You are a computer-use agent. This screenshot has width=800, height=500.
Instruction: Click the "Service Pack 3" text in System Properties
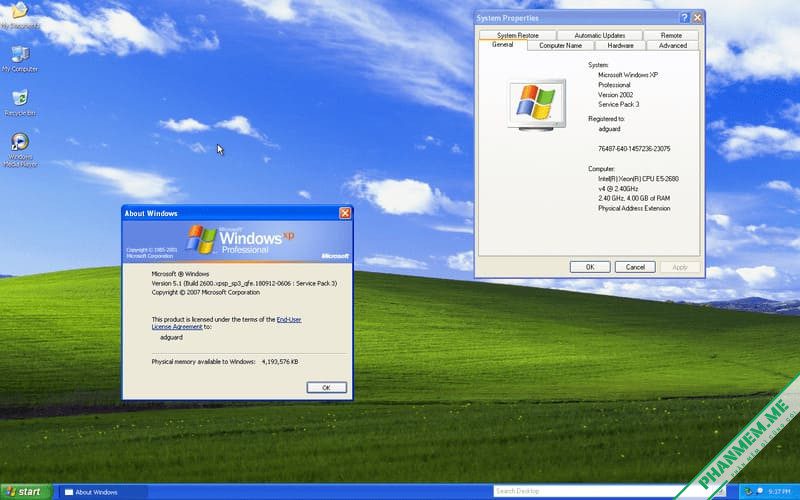(x=618, y=104)
